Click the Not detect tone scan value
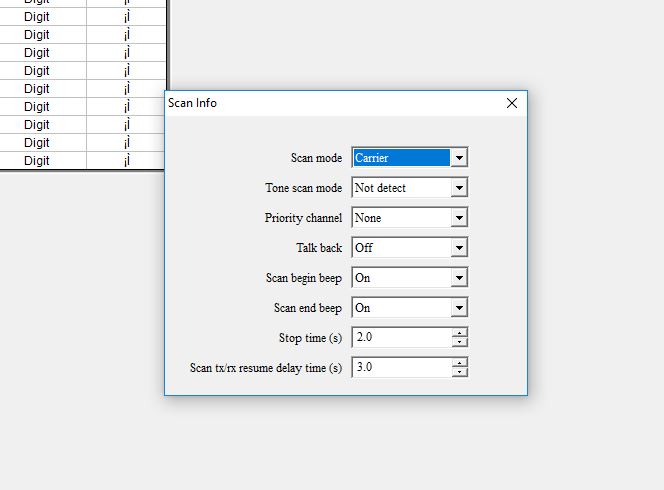The width and height of the screenshot is (664, 490). [380, 188]
